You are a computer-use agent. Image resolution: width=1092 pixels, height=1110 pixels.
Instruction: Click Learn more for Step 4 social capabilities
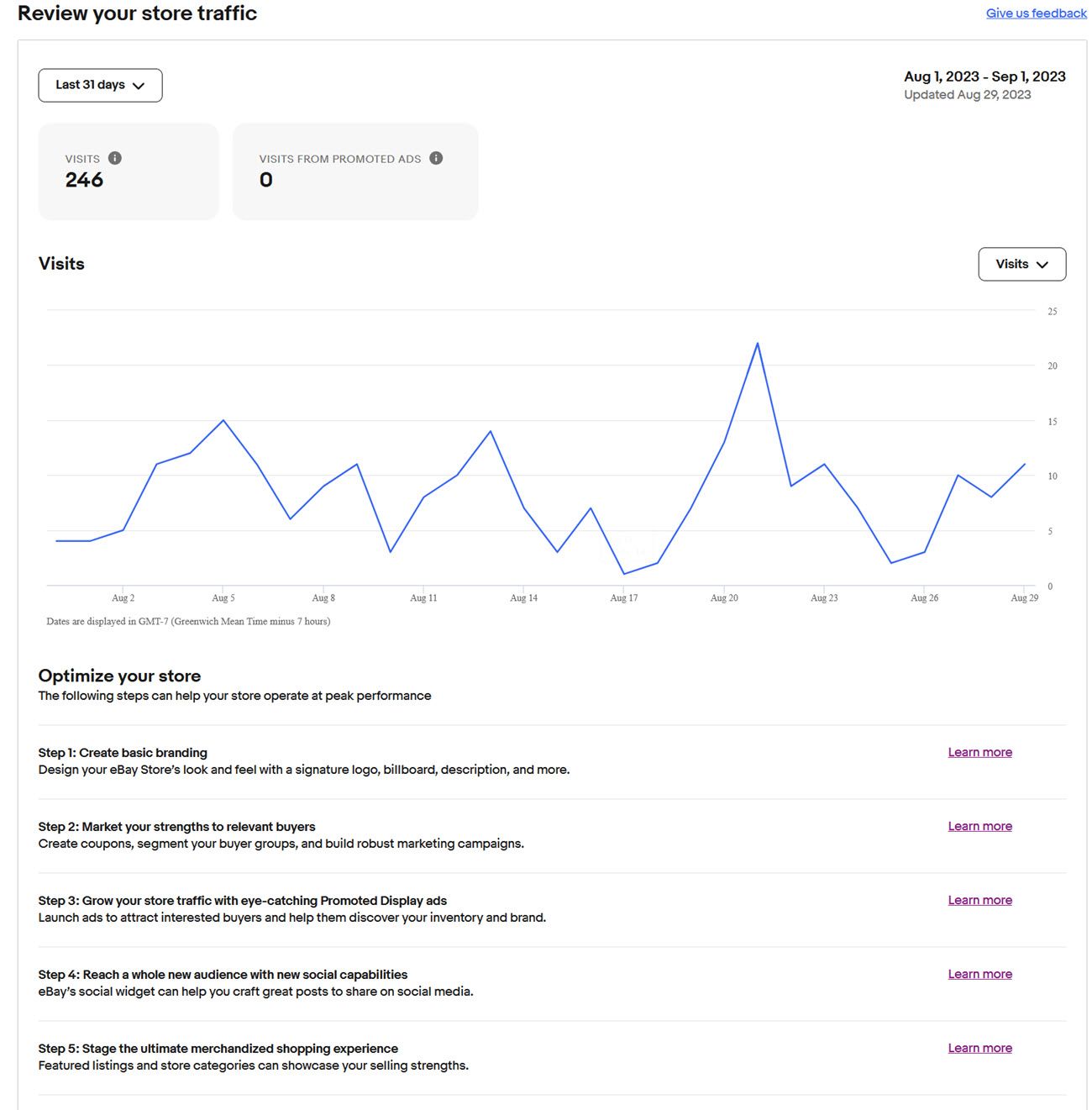click(979, 974)
